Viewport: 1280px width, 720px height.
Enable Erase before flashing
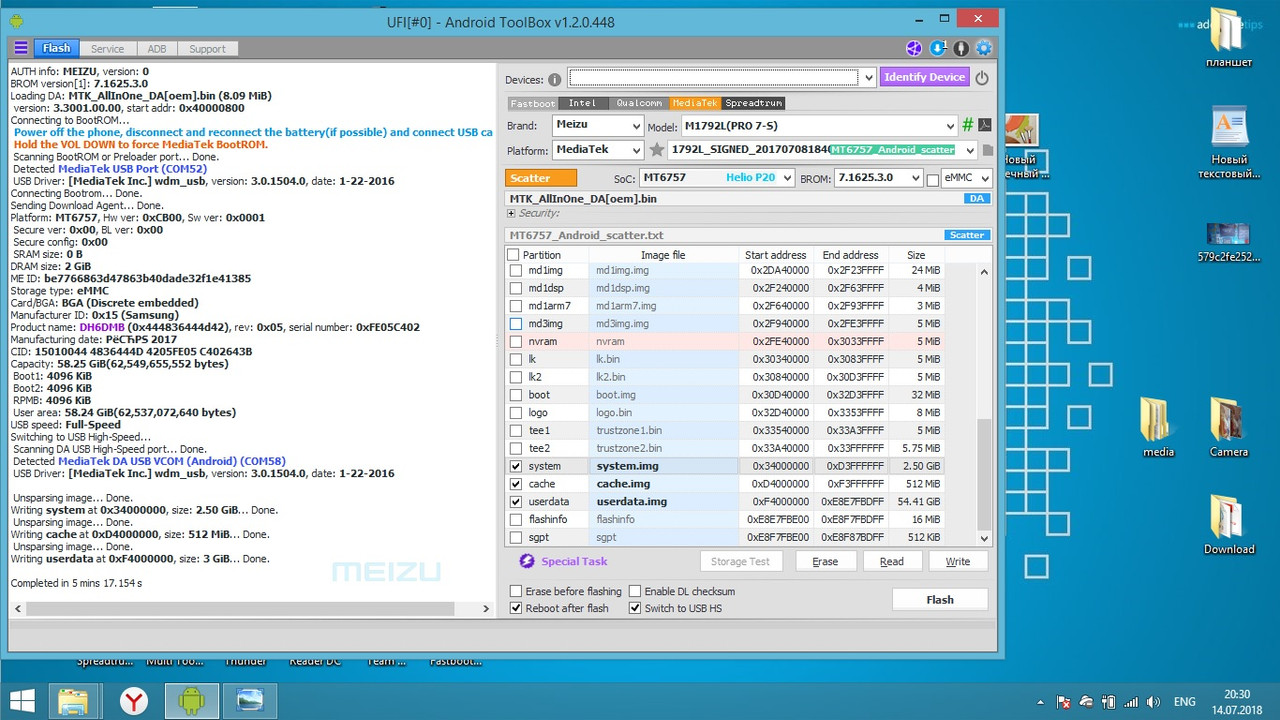[x=516, y=591]
